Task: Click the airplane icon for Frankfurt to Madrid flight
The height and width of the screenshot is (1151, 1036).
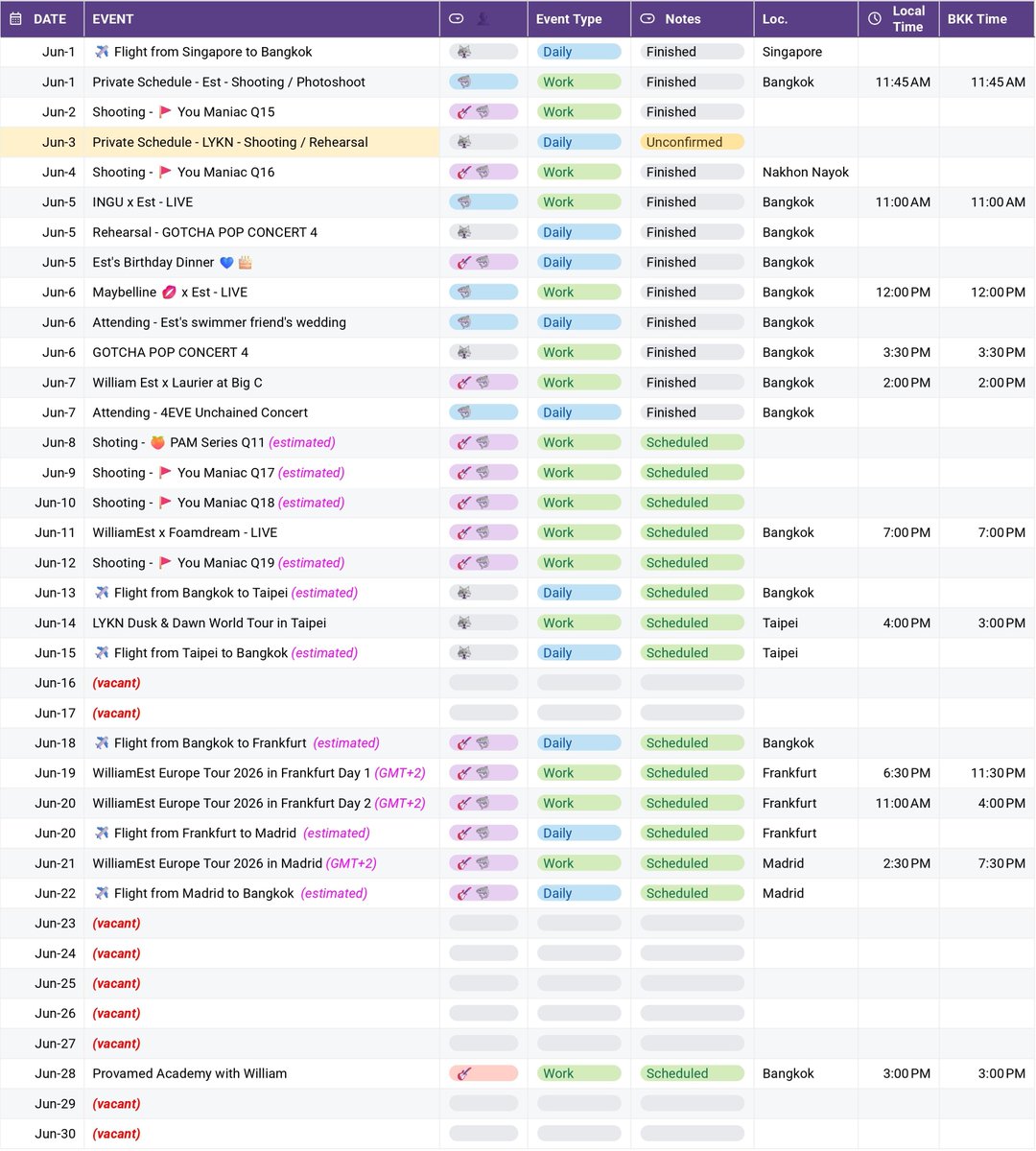Action: 101,834
